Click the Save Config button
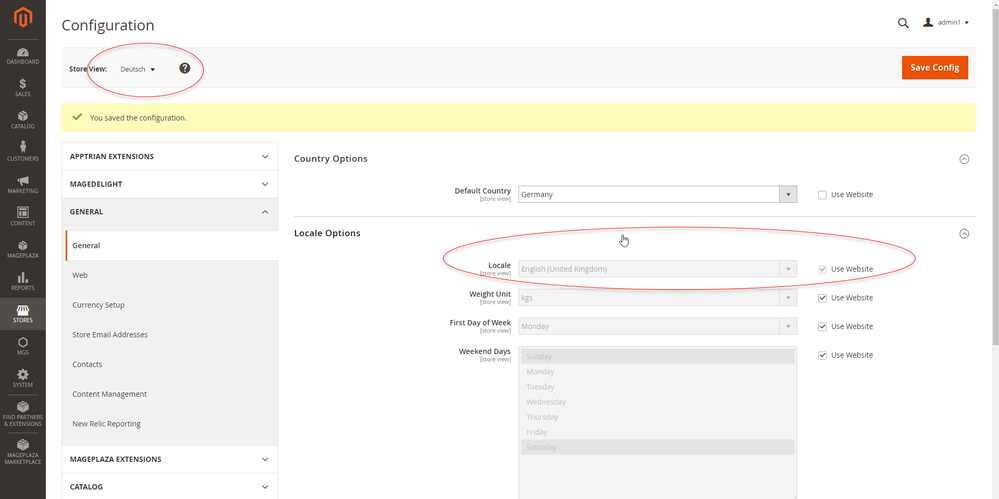 point(934,67)
